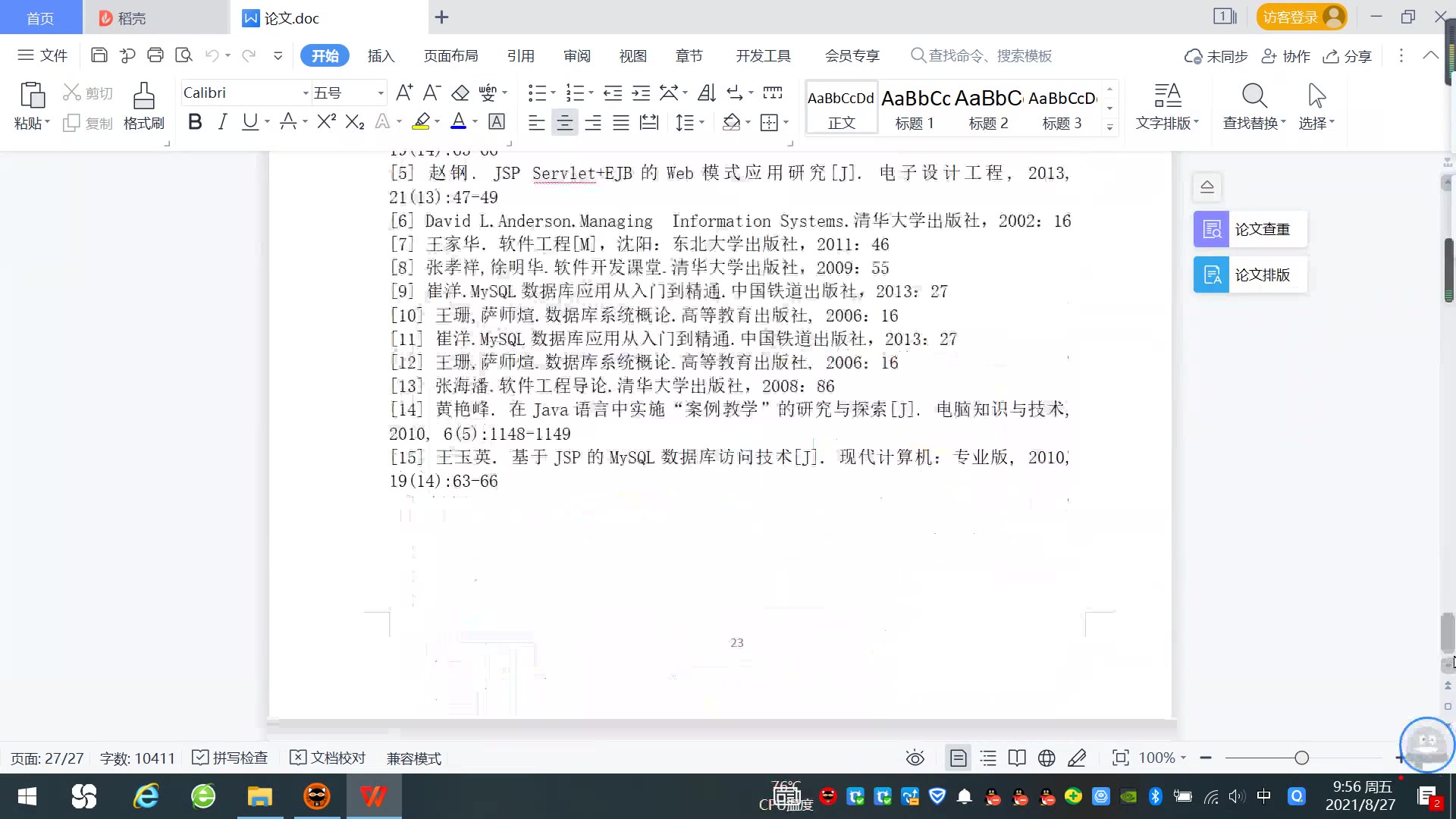The width and height of the screenshot is (1456, 819).
Task: Toggle spell check (拼写检查) in status bar
Action: 231,758
